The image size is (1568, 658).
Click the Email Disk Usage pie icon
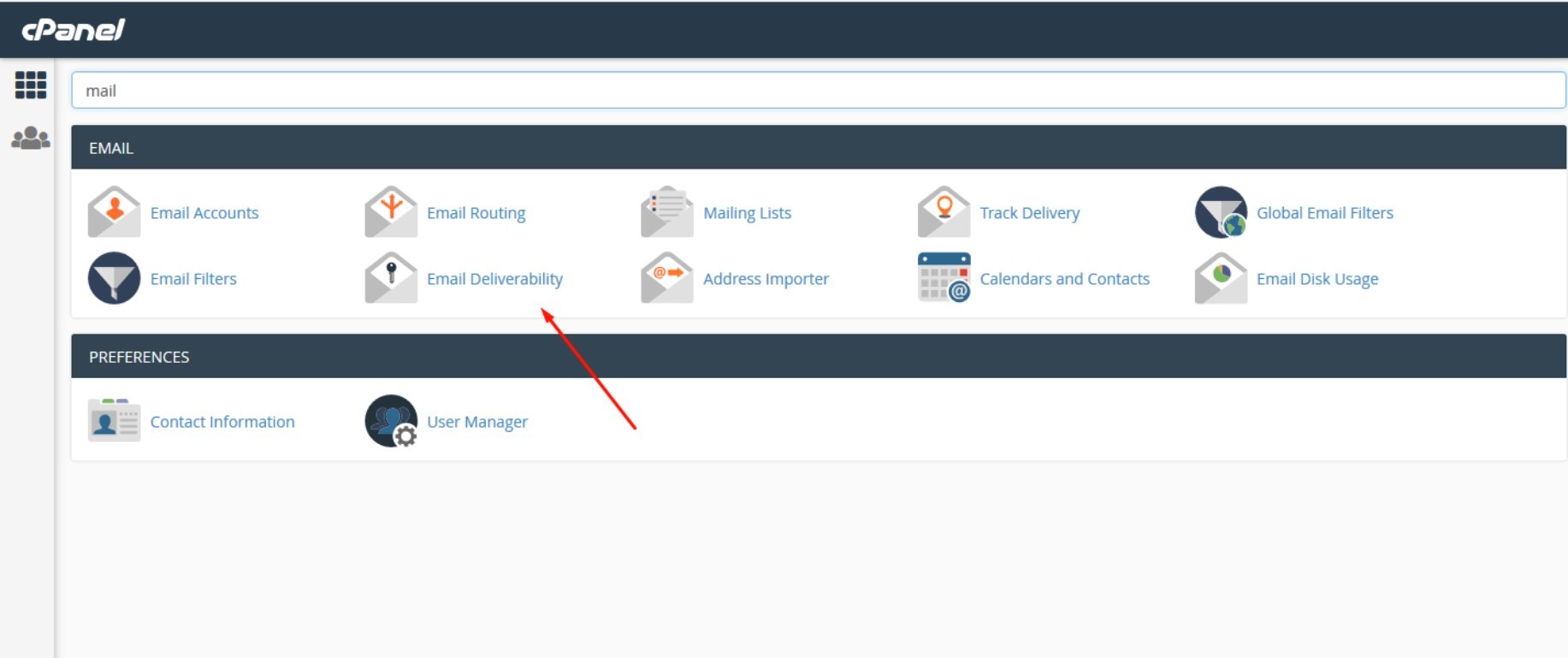pos(1221,278)
